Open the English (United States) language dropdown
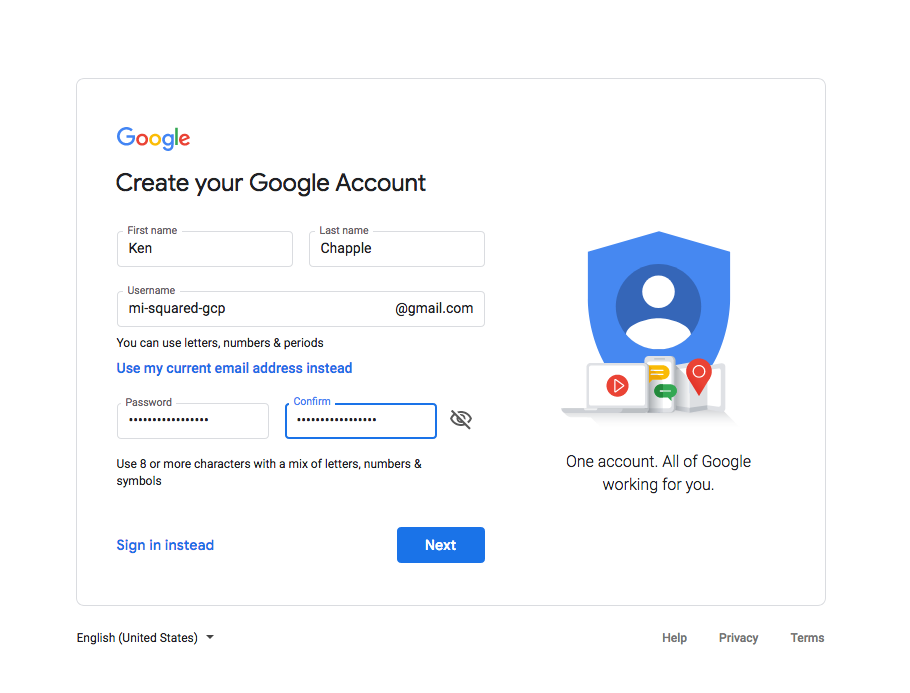Screen dimensions: 910x693 point(145,637)
